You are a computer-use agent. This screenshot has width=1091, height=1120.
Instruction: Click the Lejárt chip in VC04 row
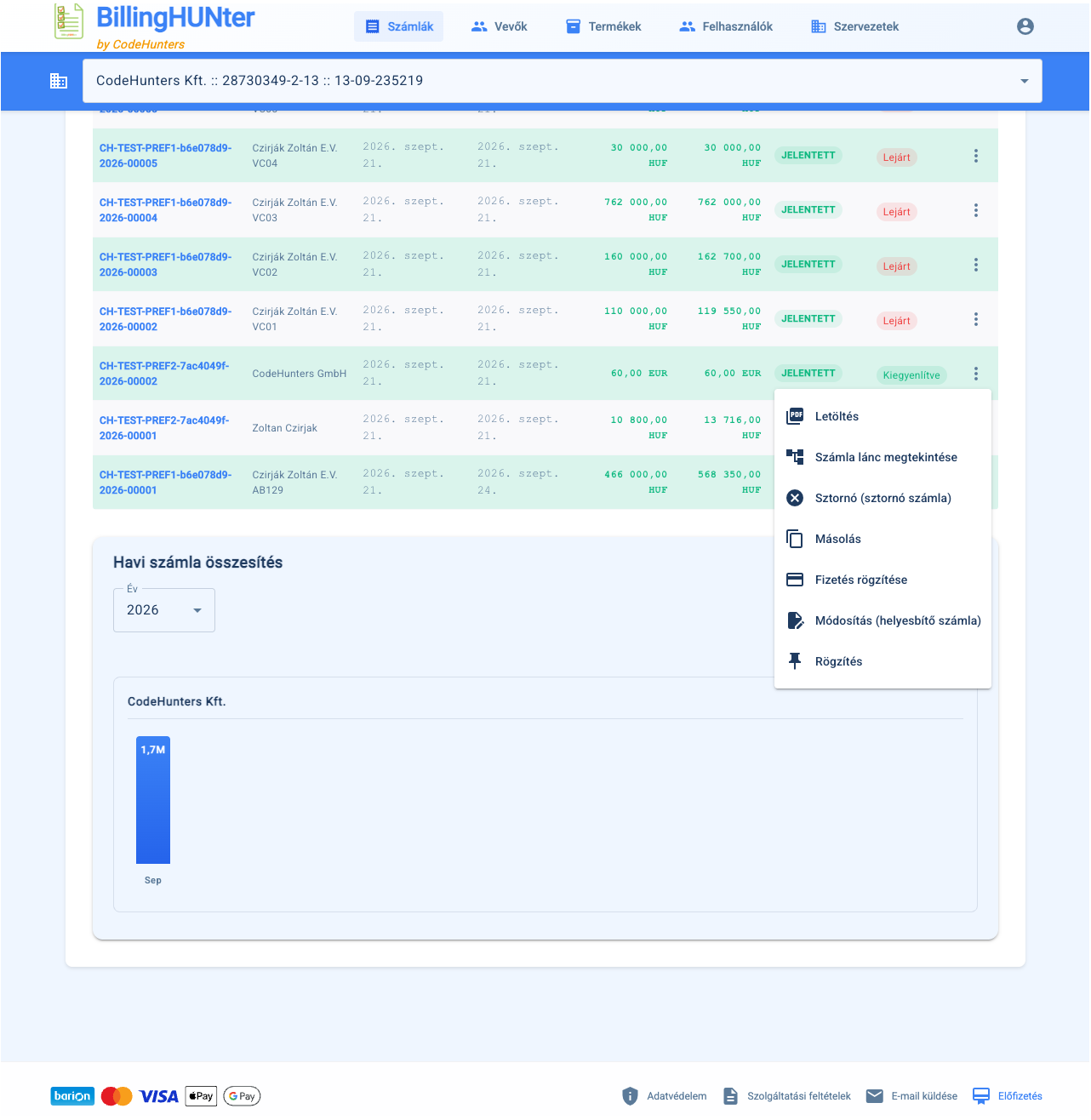(896, 157)
